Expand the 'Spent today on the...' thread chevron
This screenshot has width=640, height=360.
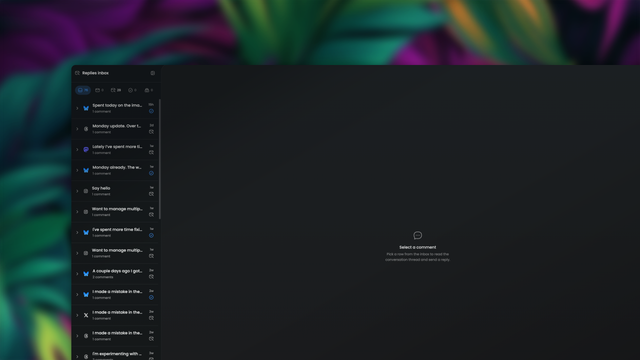coord(77,108)
